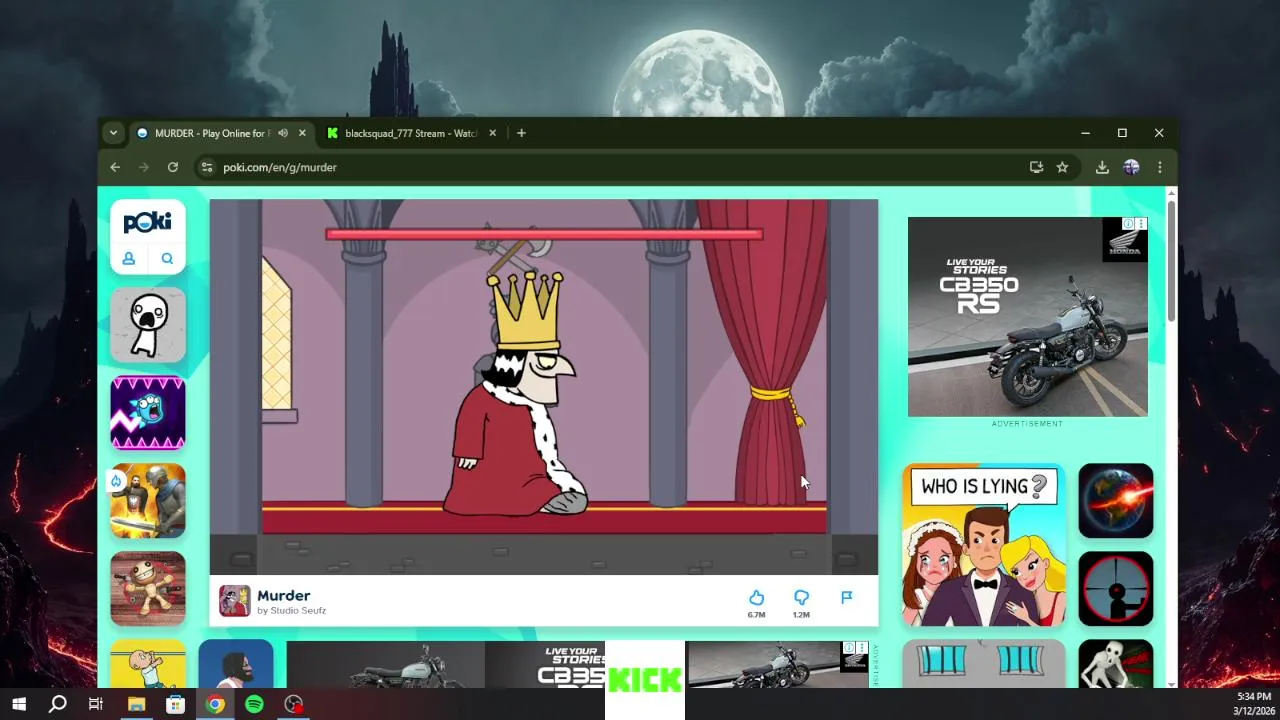1280x720 pixels.
Task: Open Chrome profile avatar
Action: point(1131,167)
